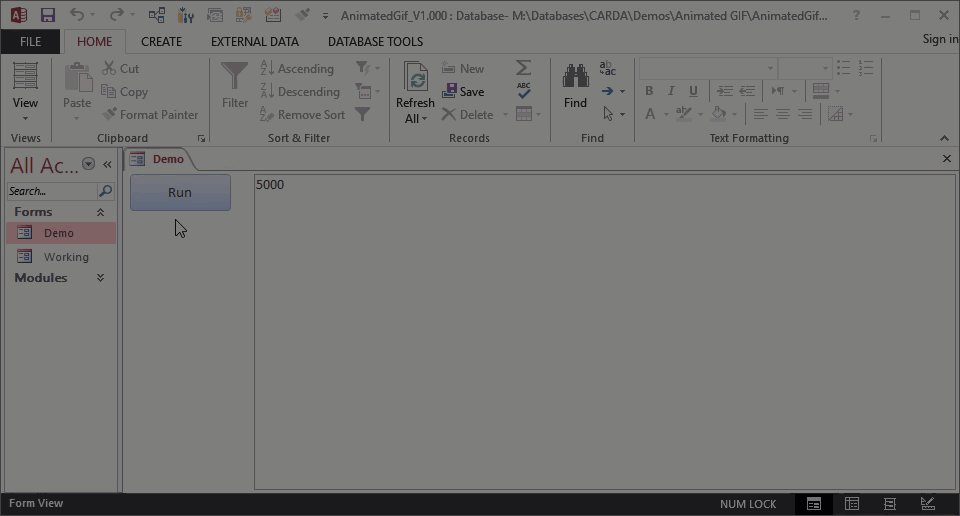Screen dimensions: 960x516
Task: Open the CREATE ribbon tab
Action: pyautogui.click(x=161, y=41)
